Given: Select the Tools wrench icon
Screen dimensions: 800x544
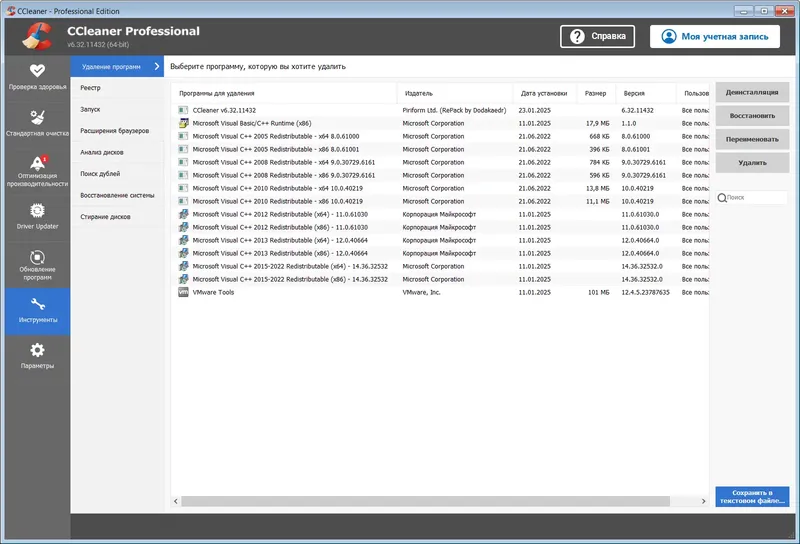Looking at the screenshot, I should [x=38, y=304].
